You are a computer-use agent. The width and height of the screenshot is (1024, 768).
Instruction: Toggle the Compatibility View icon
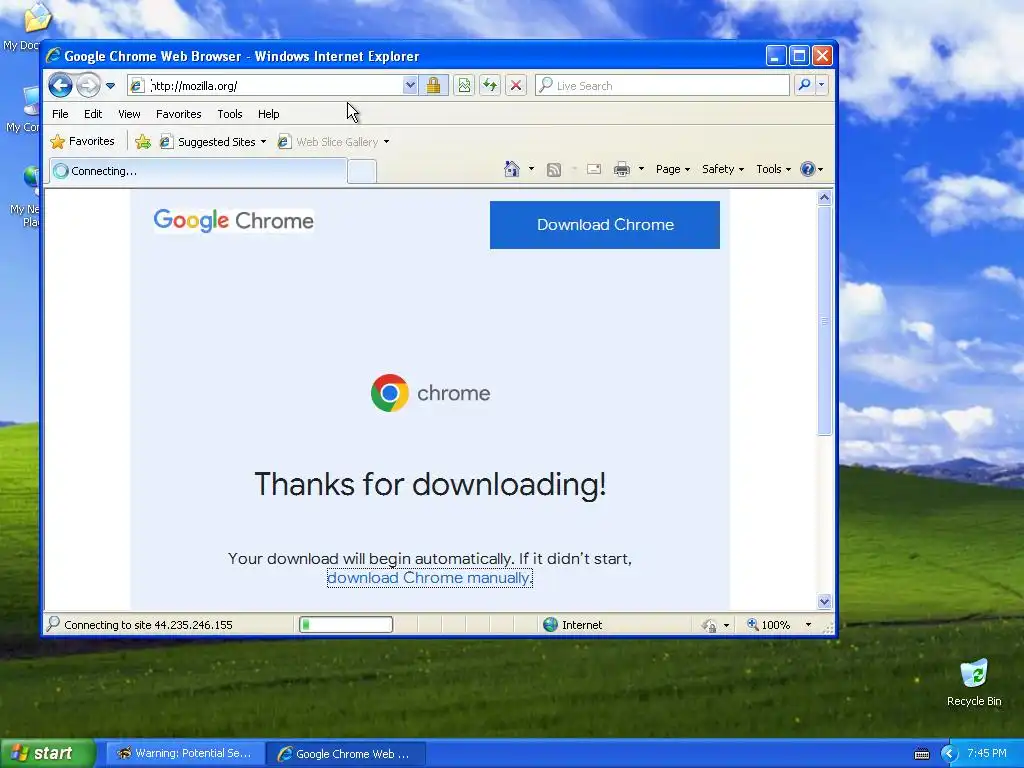point(464,86)
